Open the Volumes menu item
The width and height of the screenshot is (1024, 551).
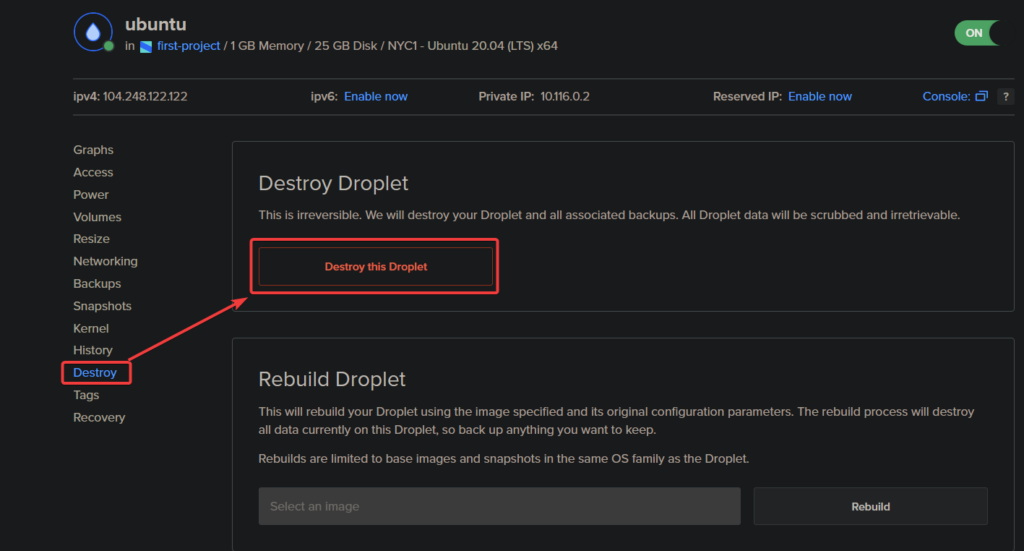97,217
